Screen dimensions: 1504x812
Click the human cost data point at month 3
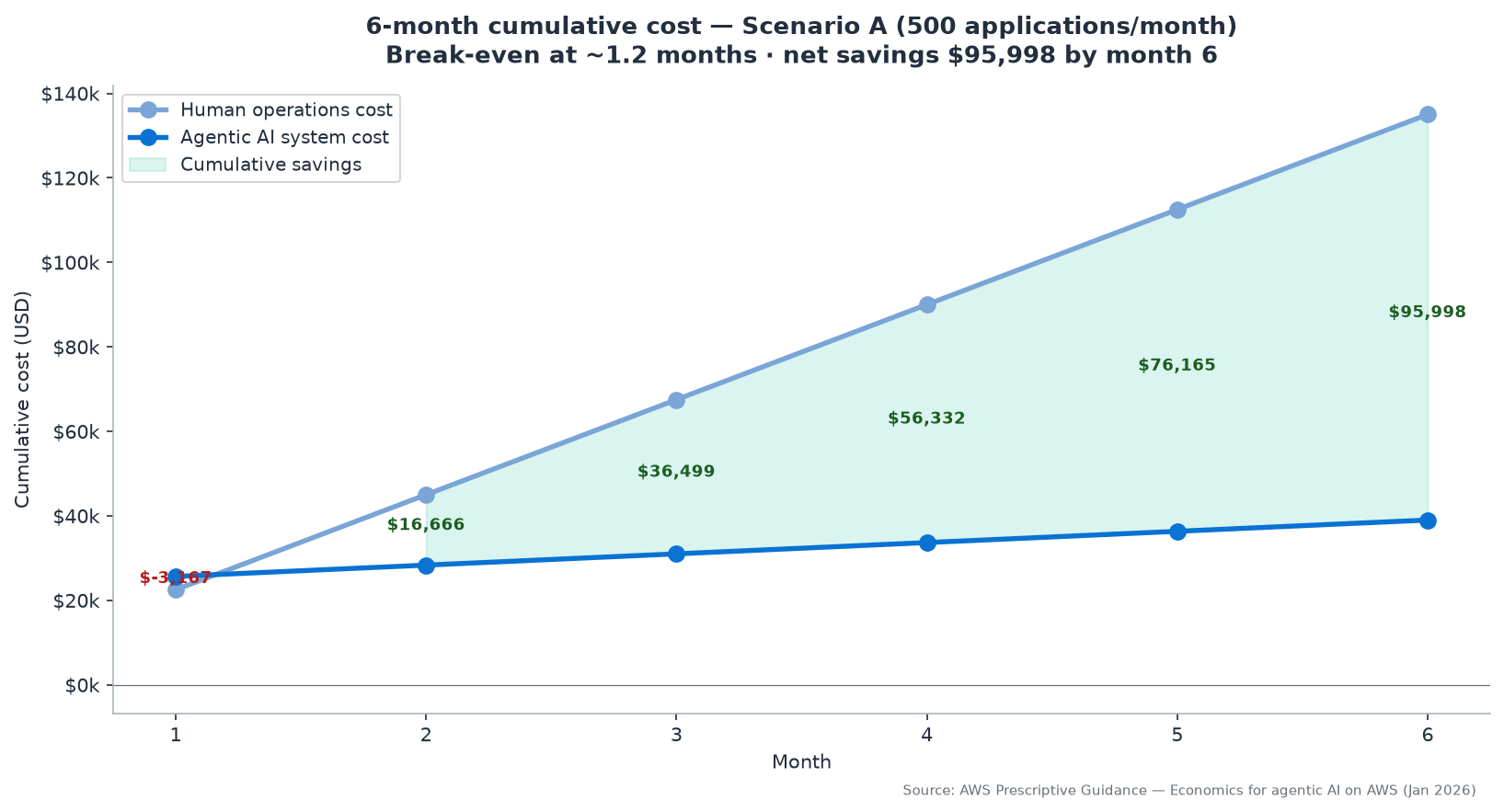[x=676, y=400]
